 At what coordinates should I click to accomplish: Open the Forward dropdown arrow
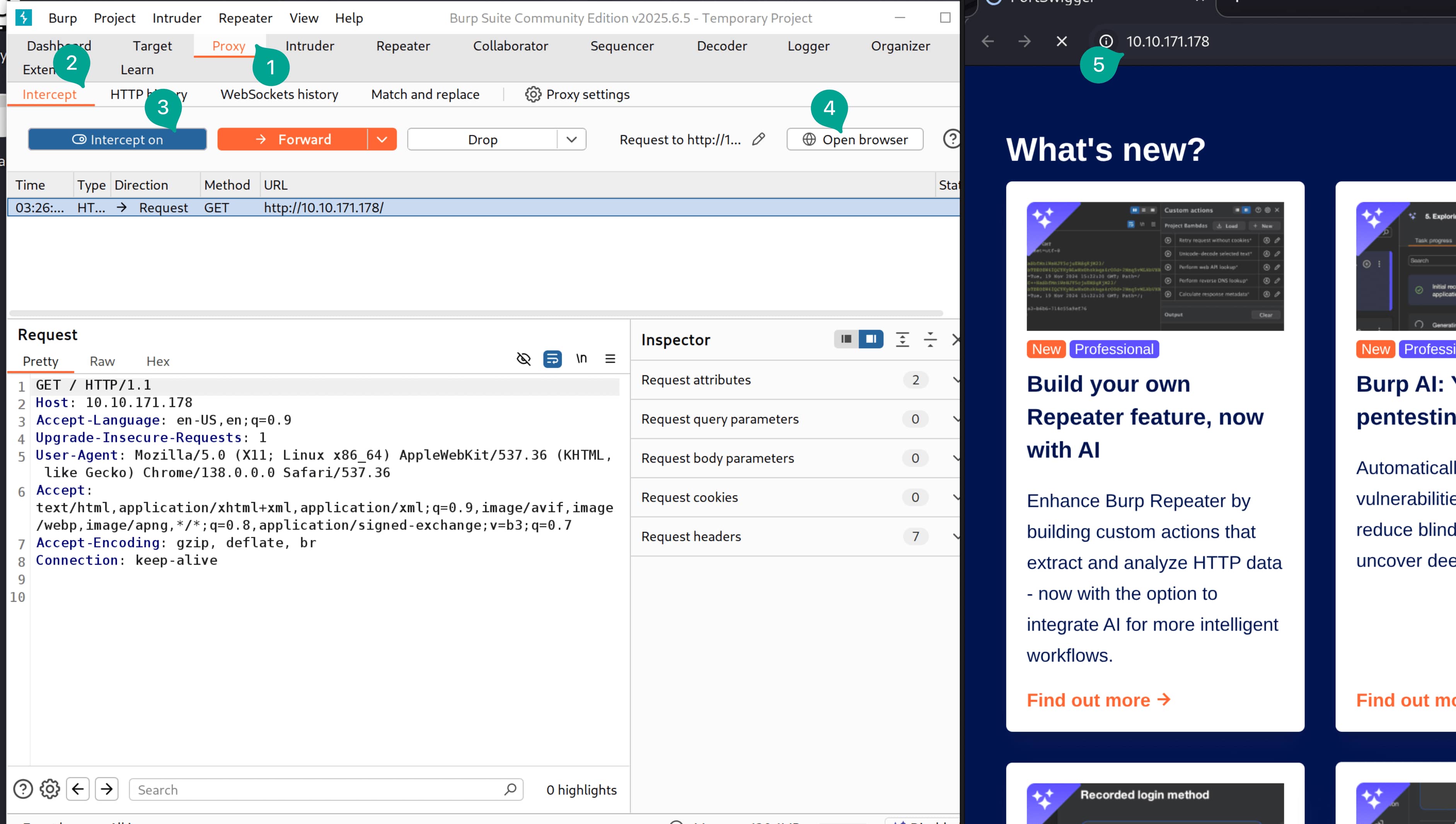point(382,139)
